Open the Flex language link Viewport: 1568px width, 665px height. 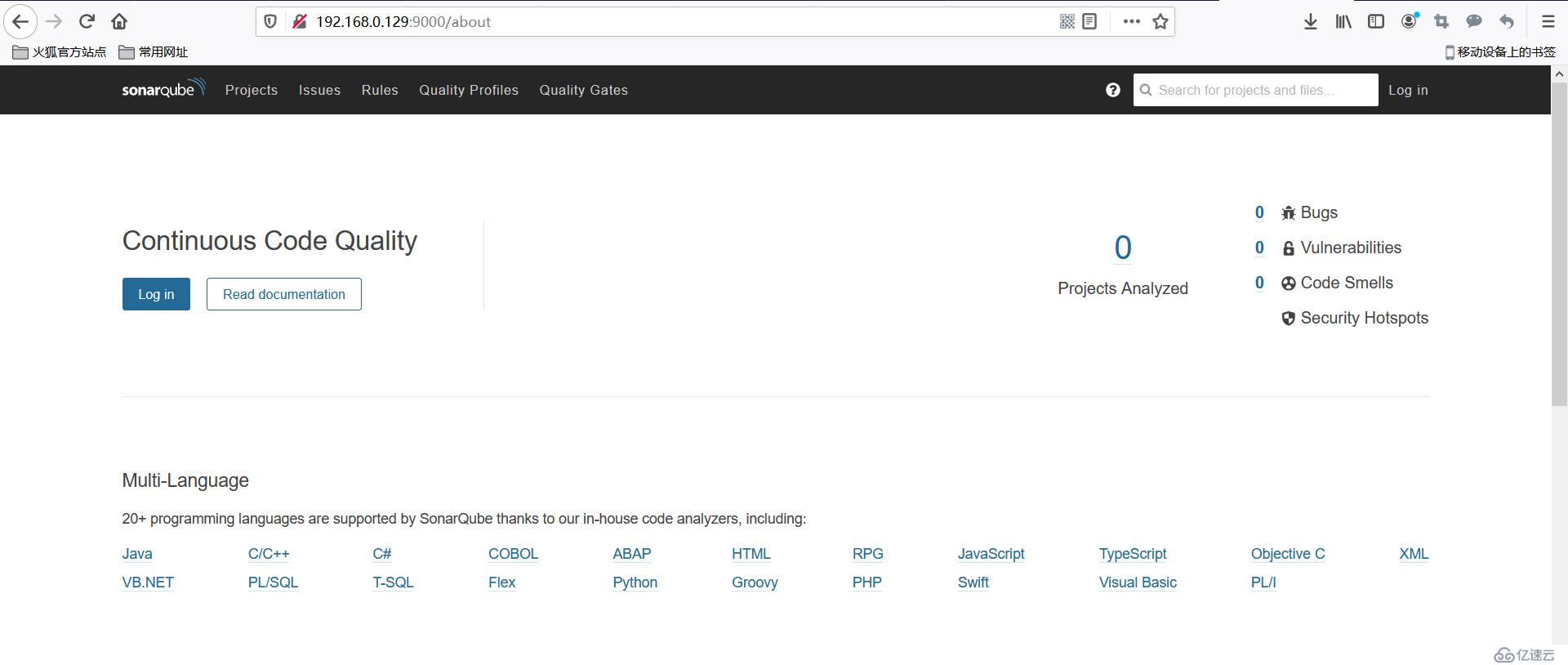[x=501, y=582]
